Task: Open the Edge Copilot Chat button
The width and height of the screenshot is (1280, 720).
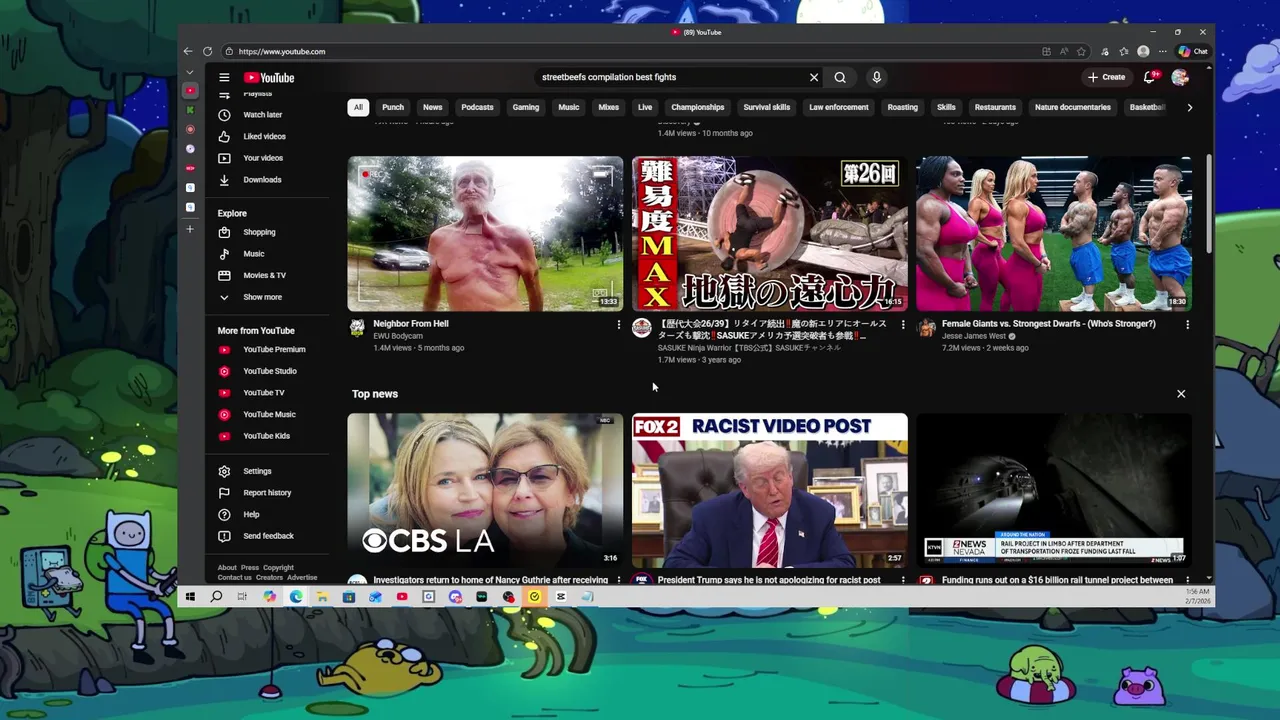Action: click(1193, 51)
